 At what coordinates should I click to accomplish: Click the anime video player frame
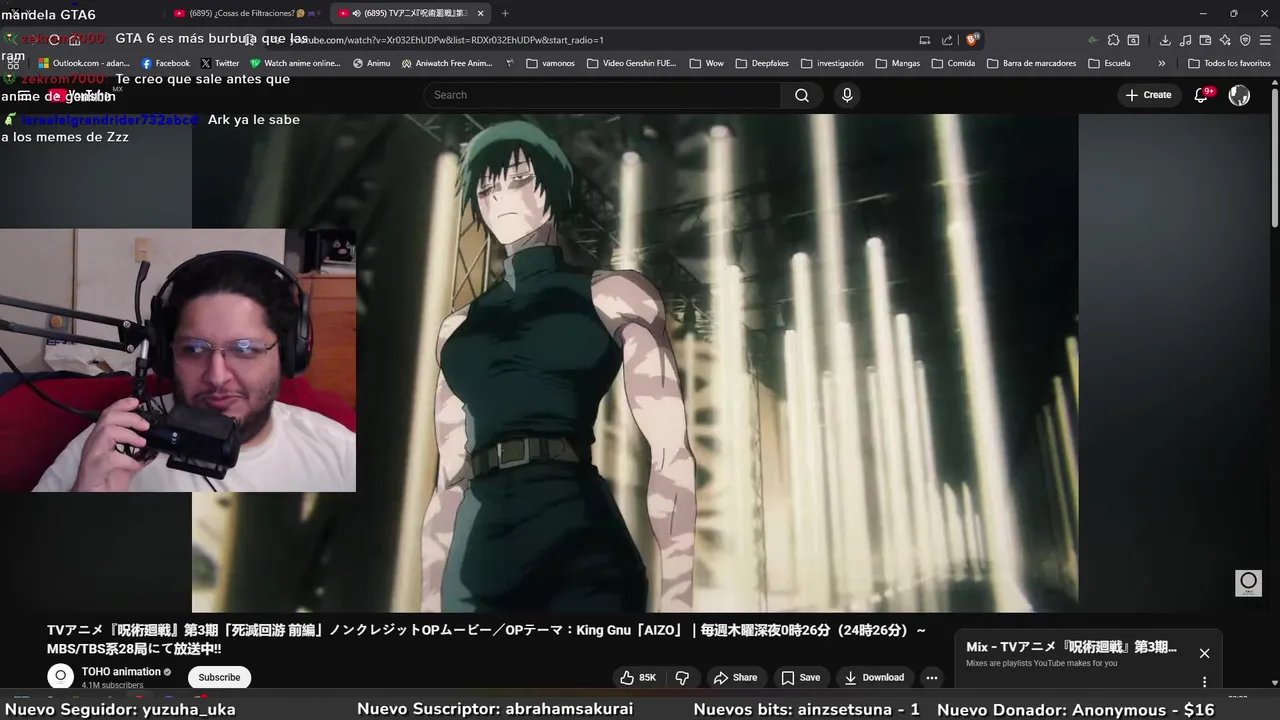[x=635, y=362]
